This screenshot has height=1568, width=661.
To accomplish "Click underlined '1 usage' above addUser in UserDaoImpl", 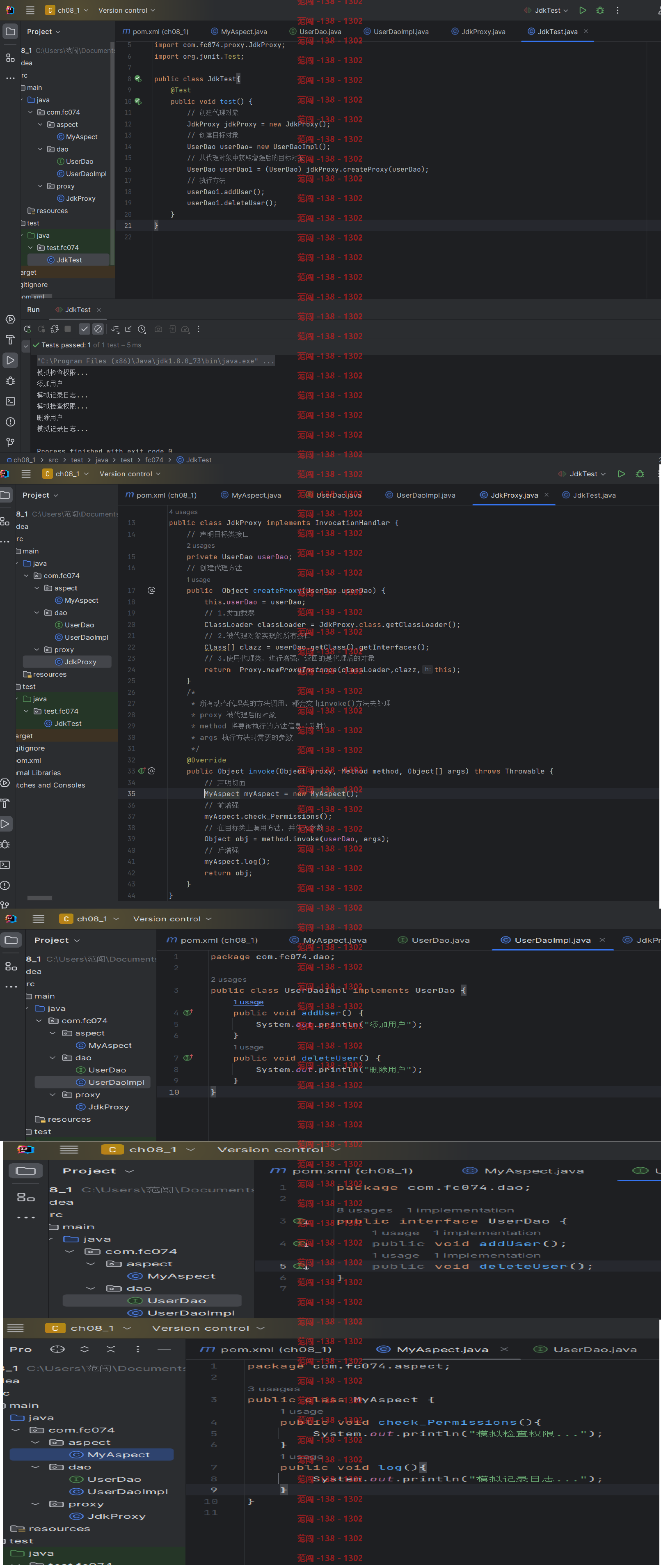I will point(248,1002).
